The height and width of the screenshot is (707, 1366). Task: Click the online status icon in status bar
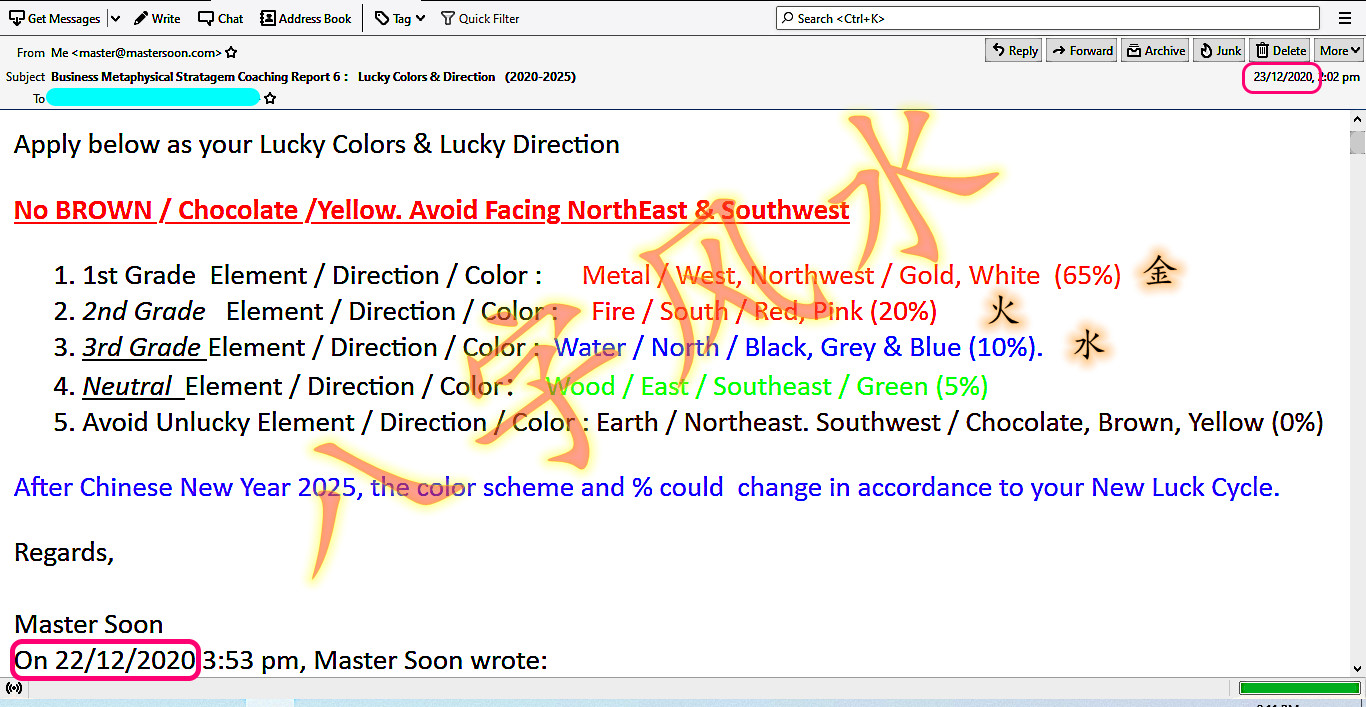(x=14, y=688)
